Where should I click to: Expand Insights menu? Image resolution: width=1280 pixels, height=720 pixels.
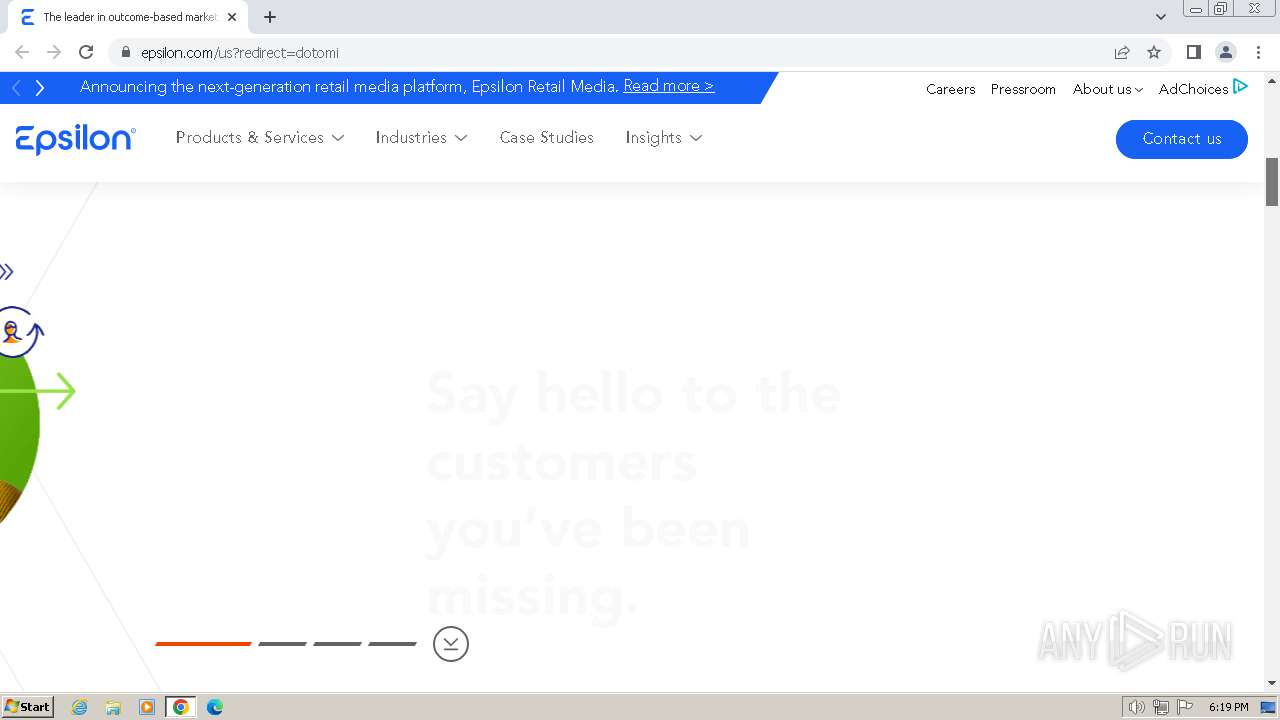(x=664, y=138)
